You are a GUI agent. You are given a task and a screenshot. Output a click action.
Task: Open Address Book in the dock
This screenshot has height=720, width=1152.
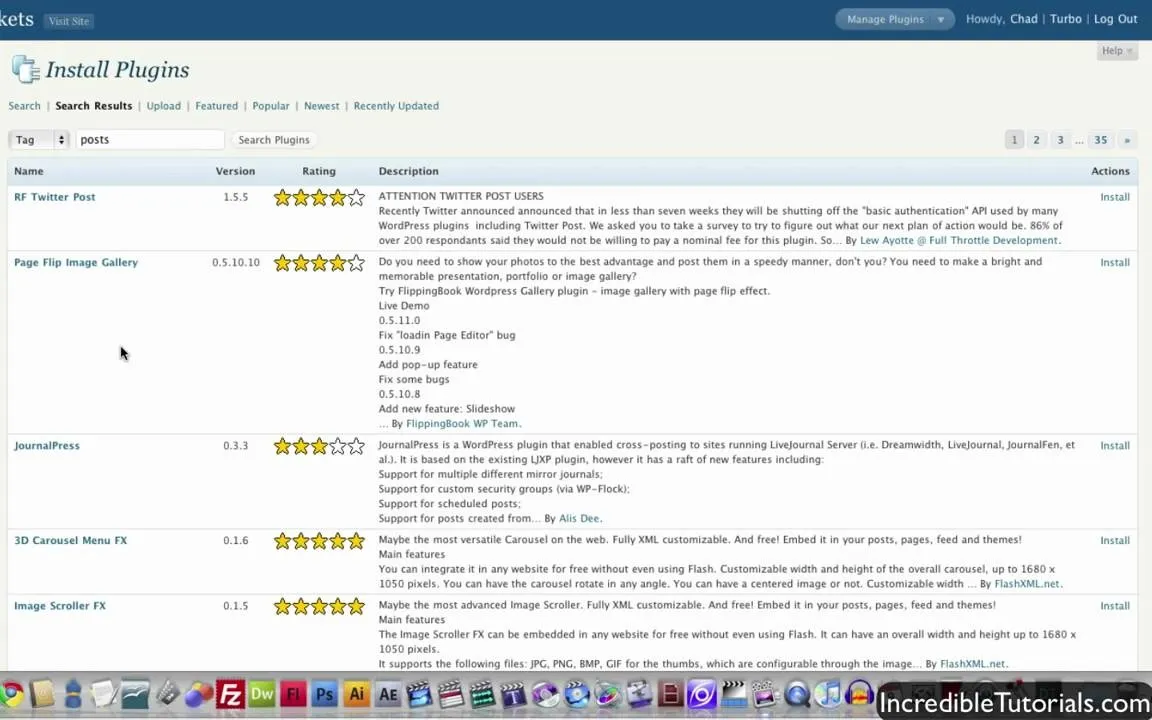(43, 694)
